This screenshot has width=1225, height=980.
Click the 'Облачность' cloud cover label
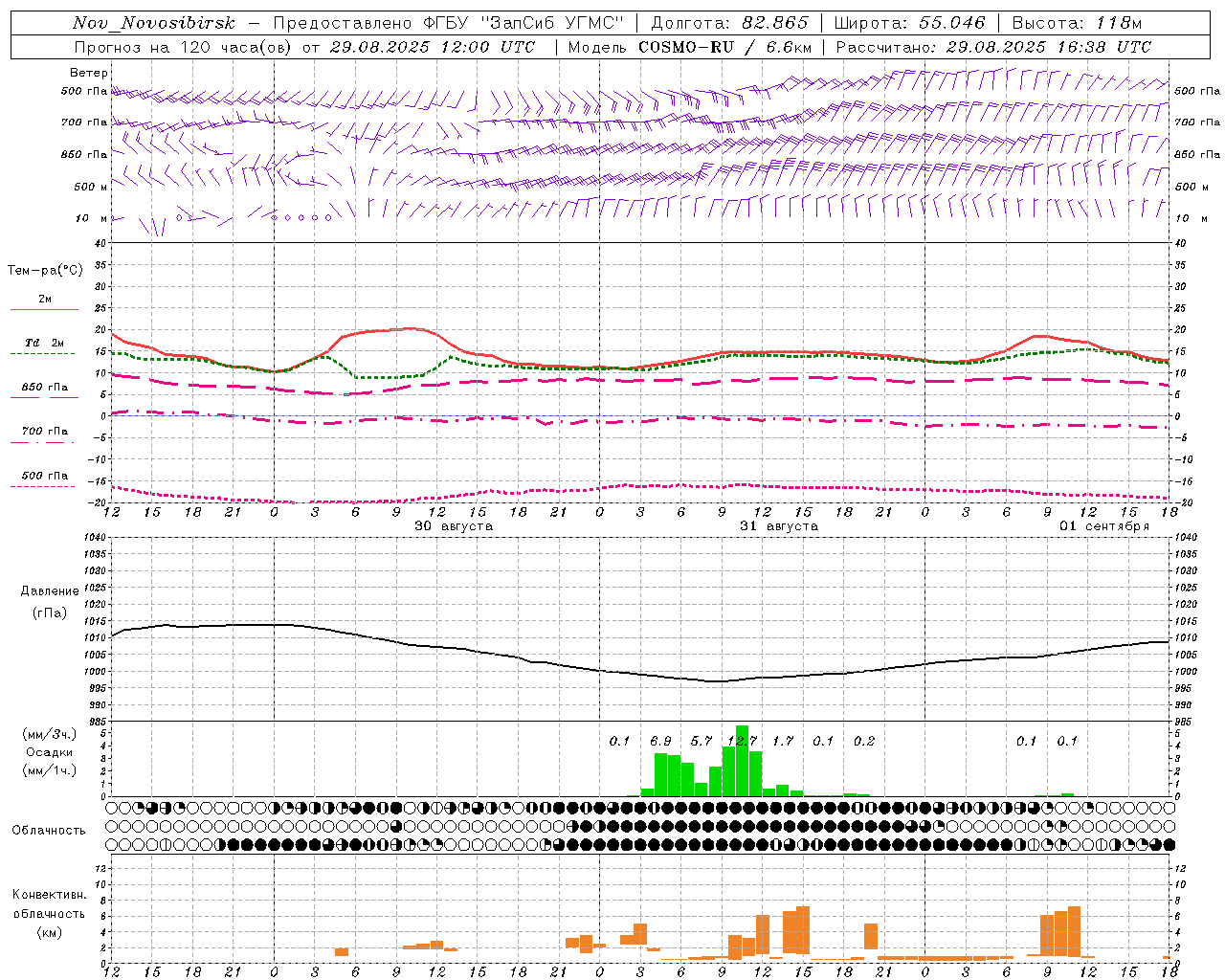coord(49,831)
